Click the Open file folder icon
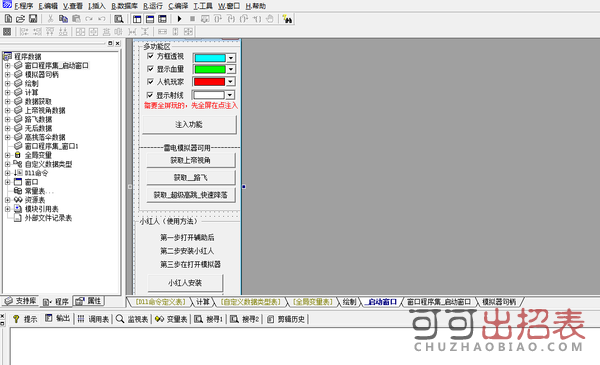Viewport: 600px width, 365px height. tap(20, 19)
